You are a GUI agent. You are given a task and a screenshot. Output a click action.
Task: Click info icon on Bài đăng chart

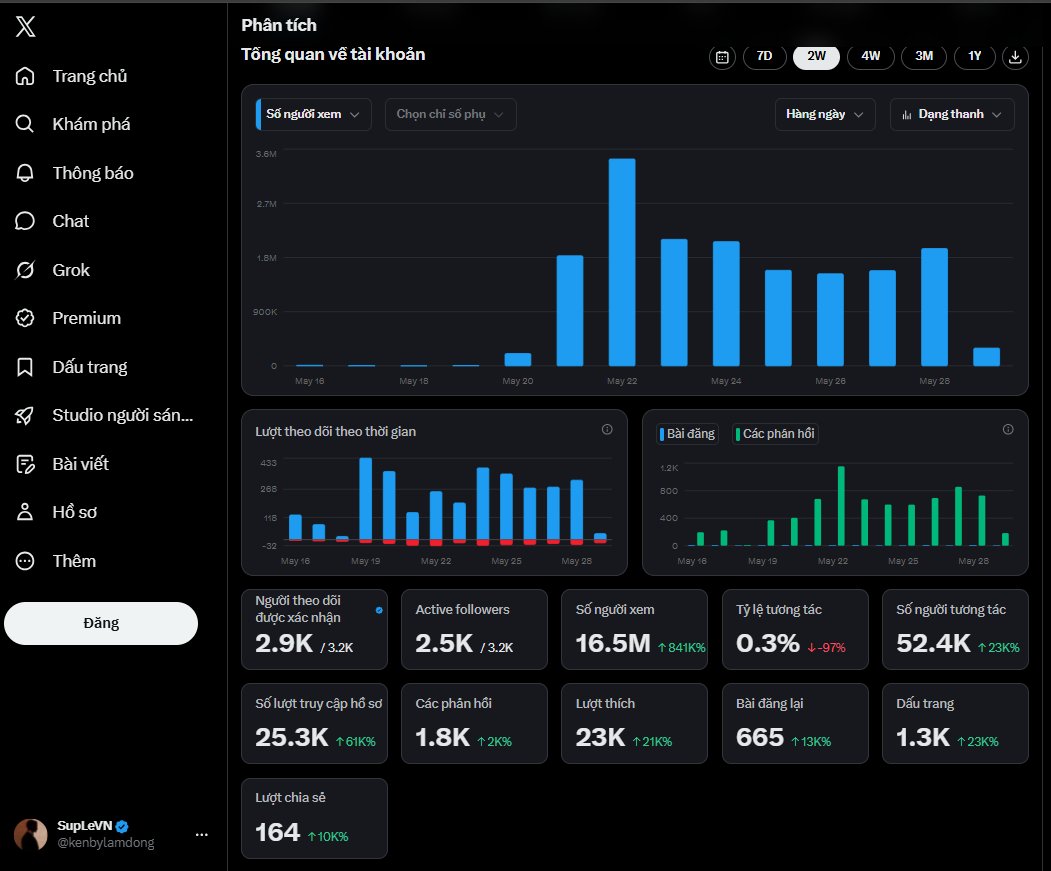click(x=1007, y=430)
